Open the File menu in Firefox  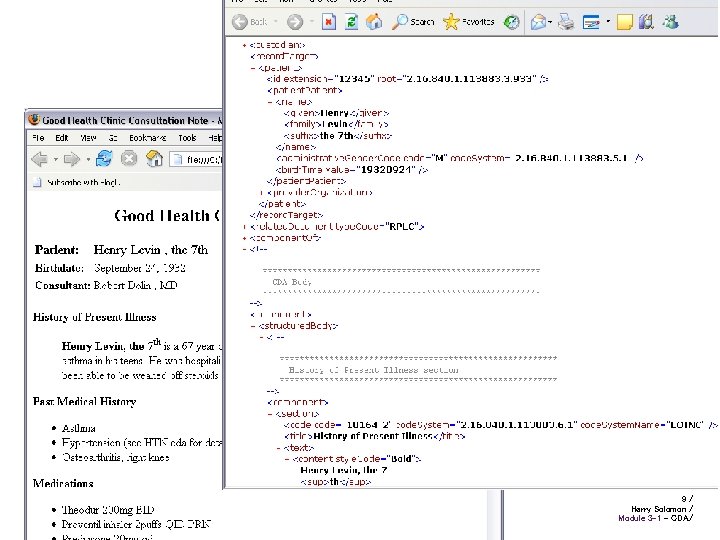click(x=38, y=138)
